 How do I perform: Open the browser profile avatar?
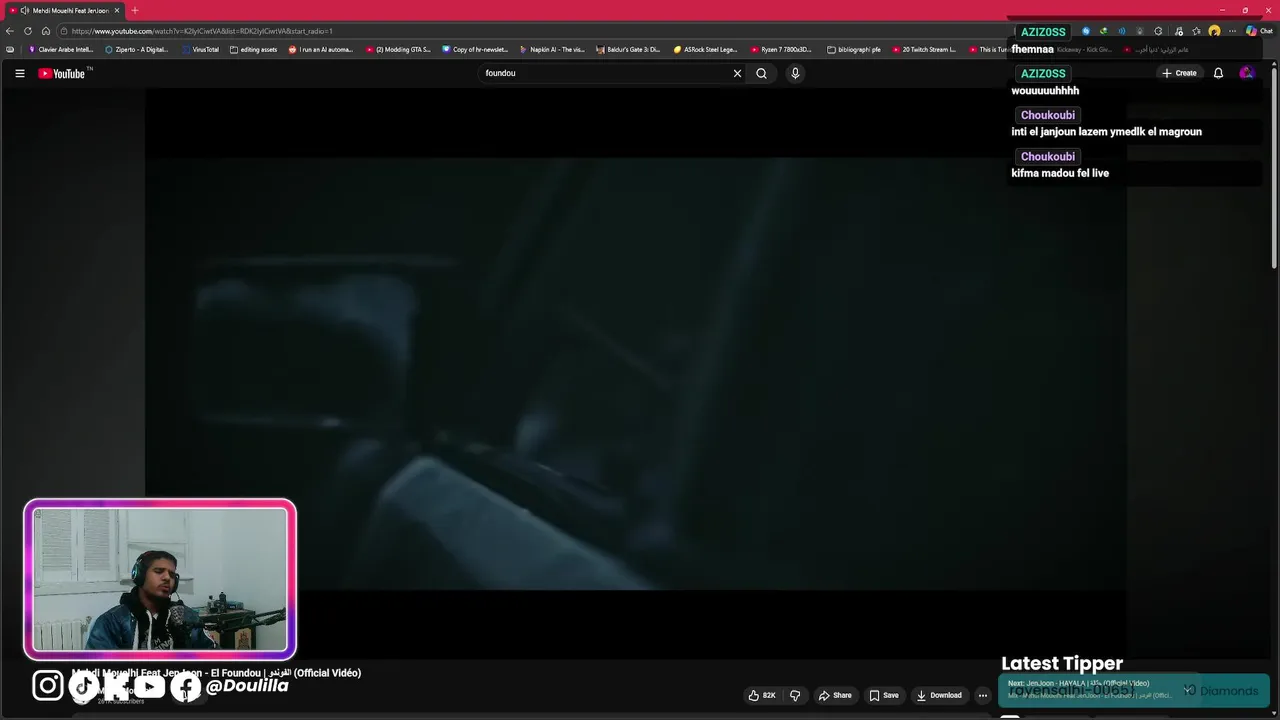(1214, 31)
